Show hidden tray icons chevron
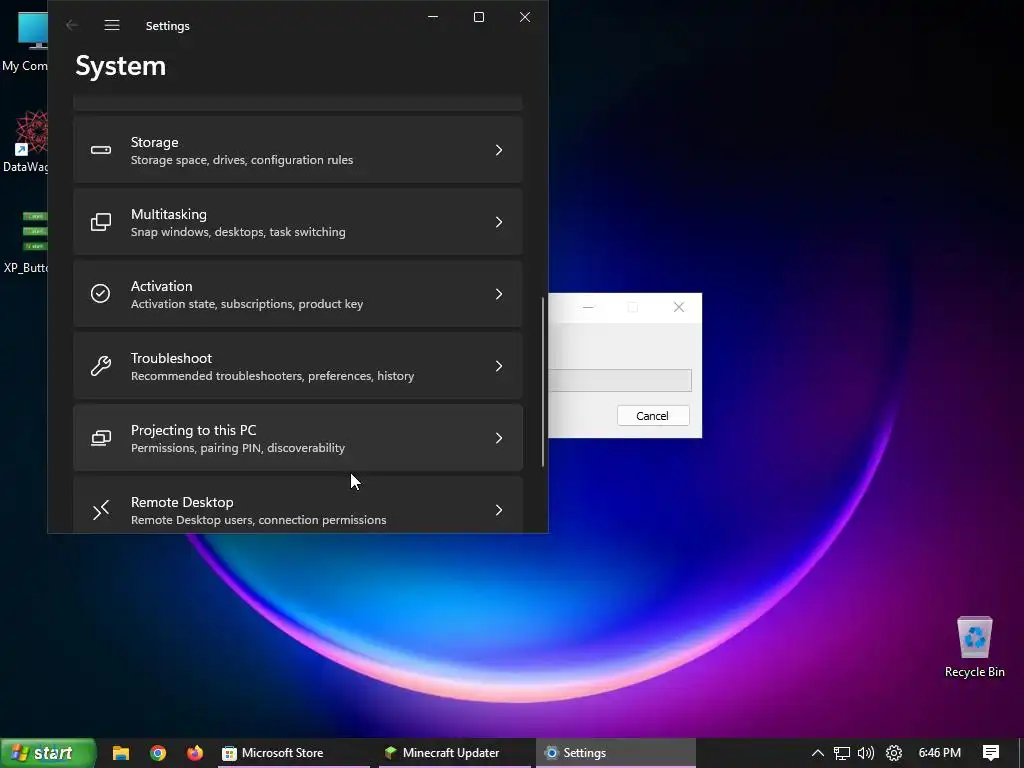Viewport: 1024px width, 768px height. (x=817, y=753)
